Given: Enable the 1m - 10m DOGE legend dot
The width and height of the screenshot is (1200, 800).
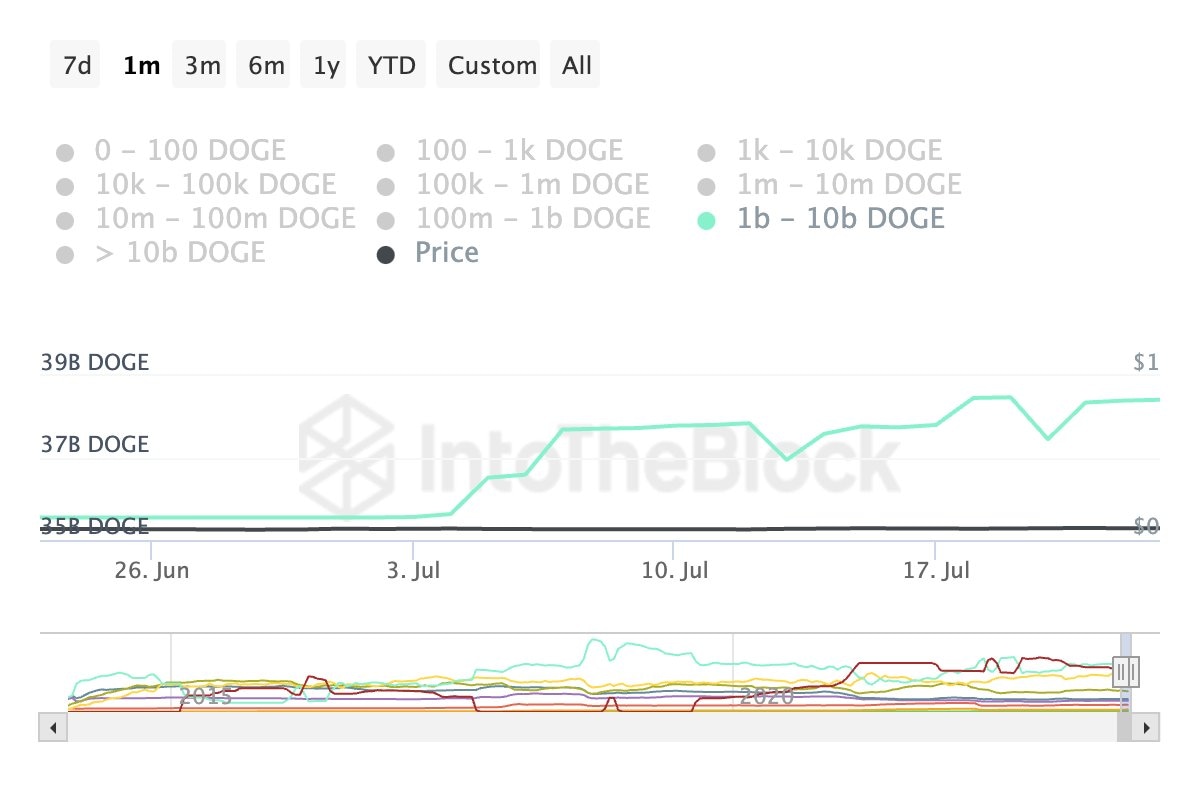Looking at the screenshot, I should (x=707, y=187).
